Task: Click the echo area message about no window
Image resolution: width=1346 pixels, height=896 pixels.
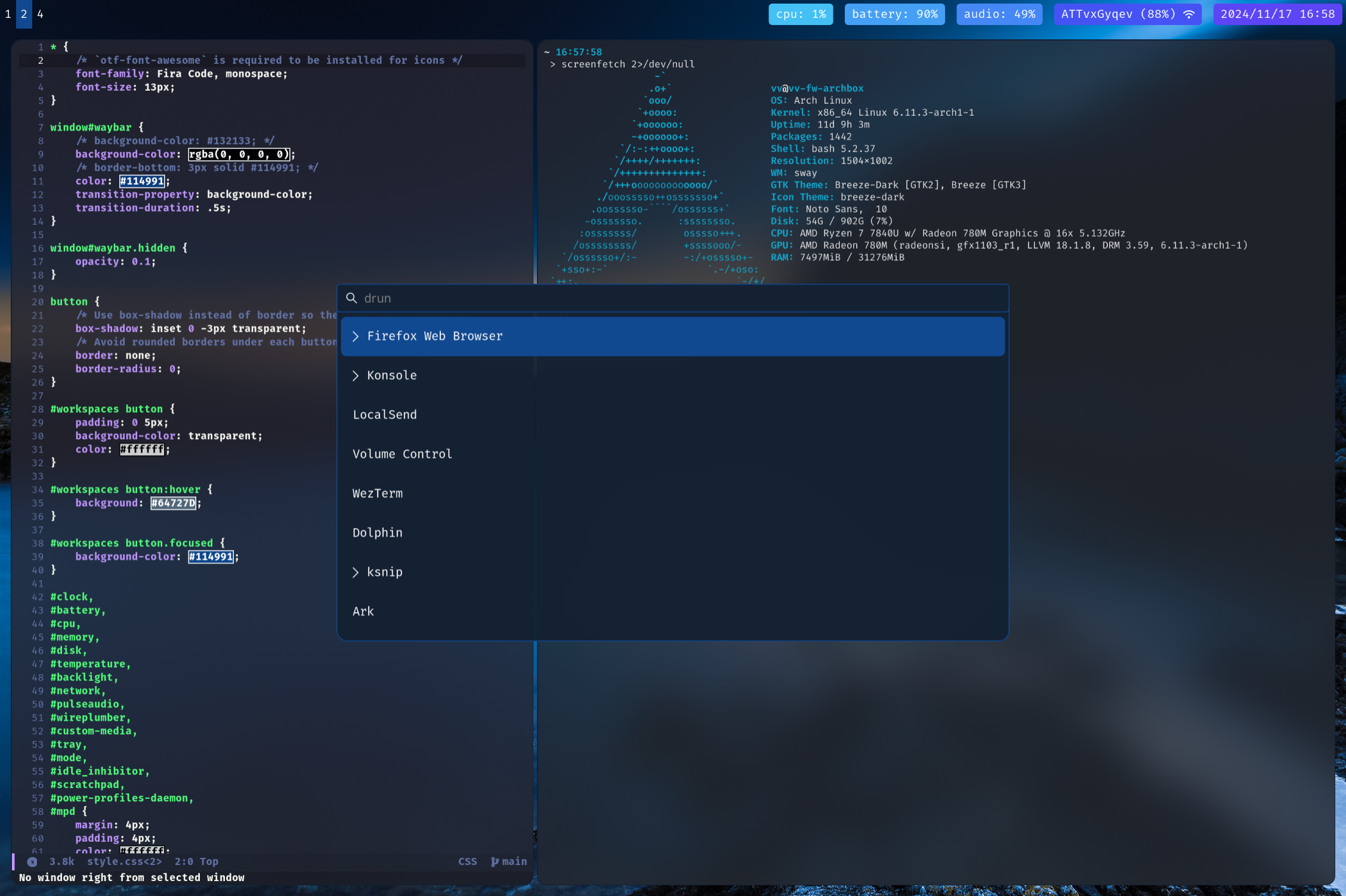Action: (132, 878)
